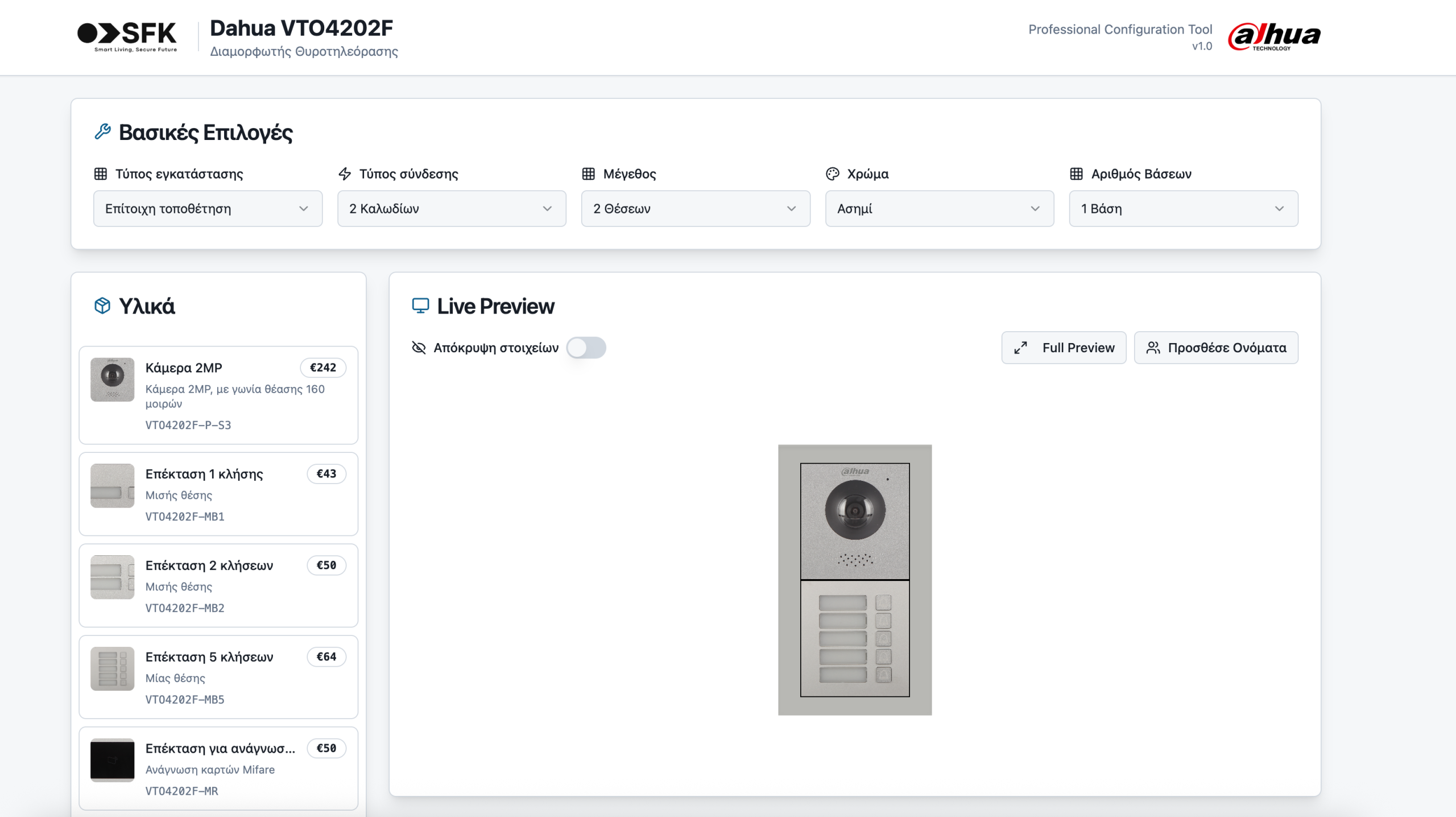Expand the 2 Καλωδίων connection dropdown

[452, 209]
